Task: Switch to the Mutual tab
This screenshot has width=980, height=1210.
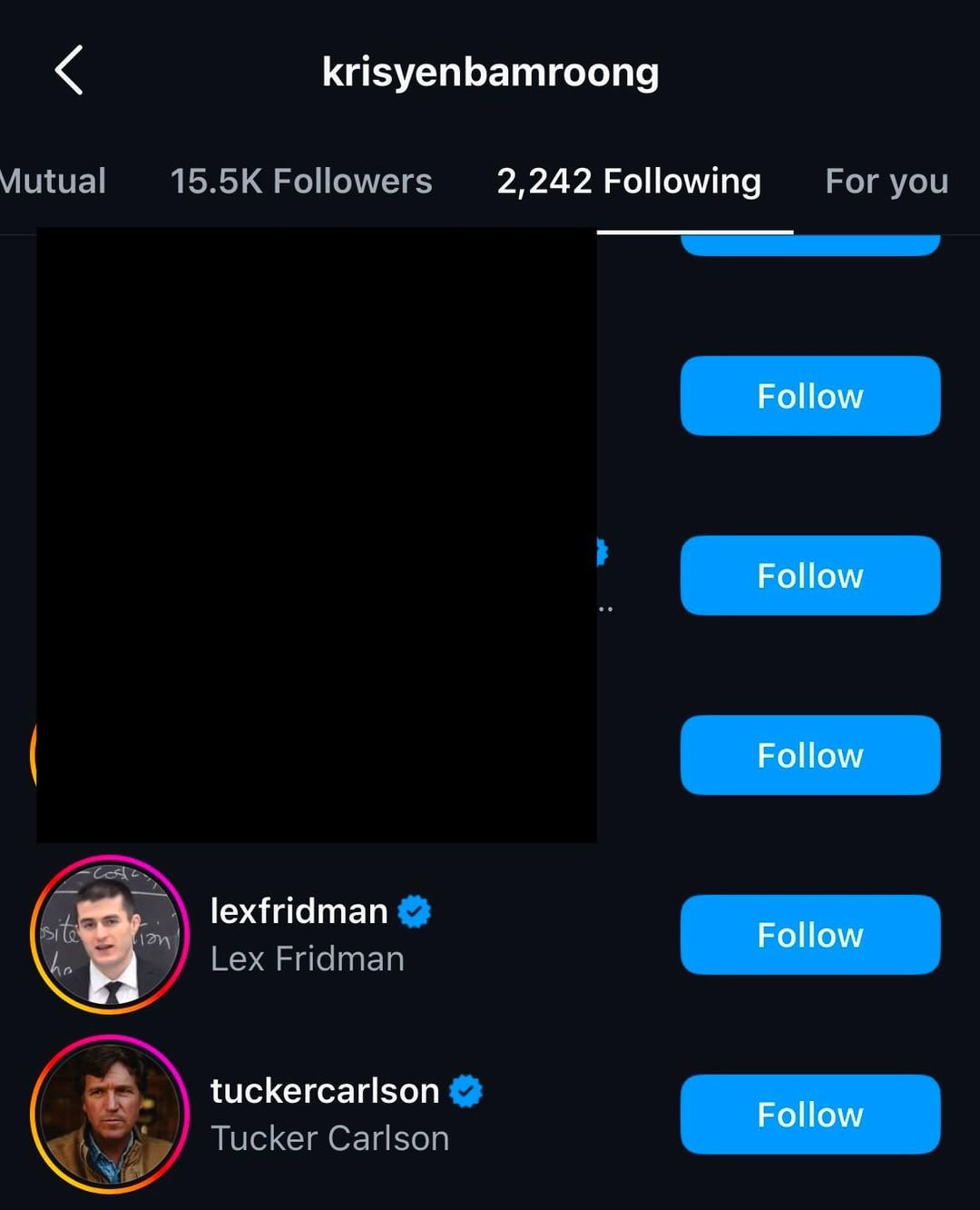Action: pos(53,181)
